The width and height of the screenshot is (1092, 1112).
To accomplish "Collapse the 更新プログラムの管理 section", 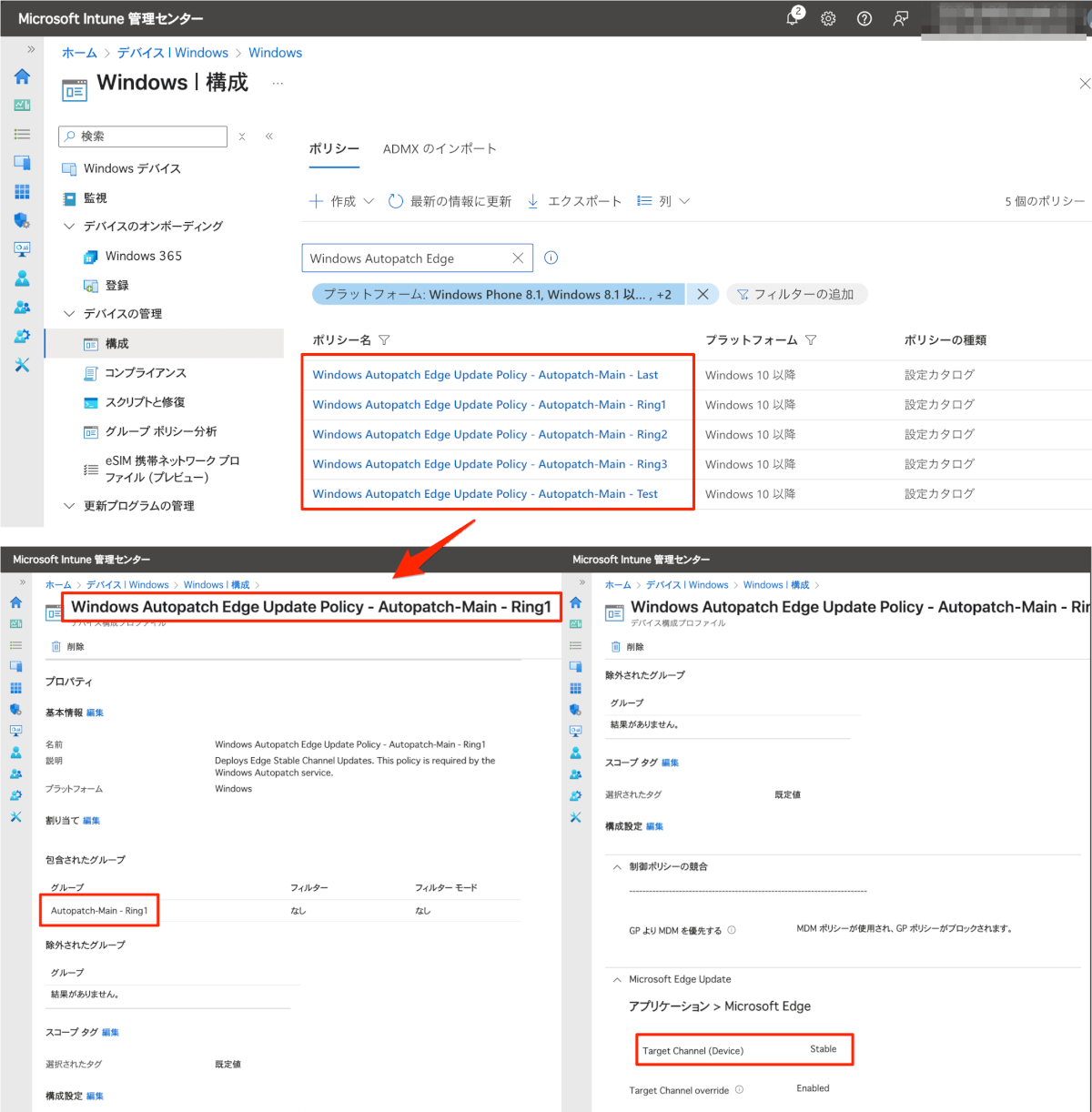I will coord(69,506).
